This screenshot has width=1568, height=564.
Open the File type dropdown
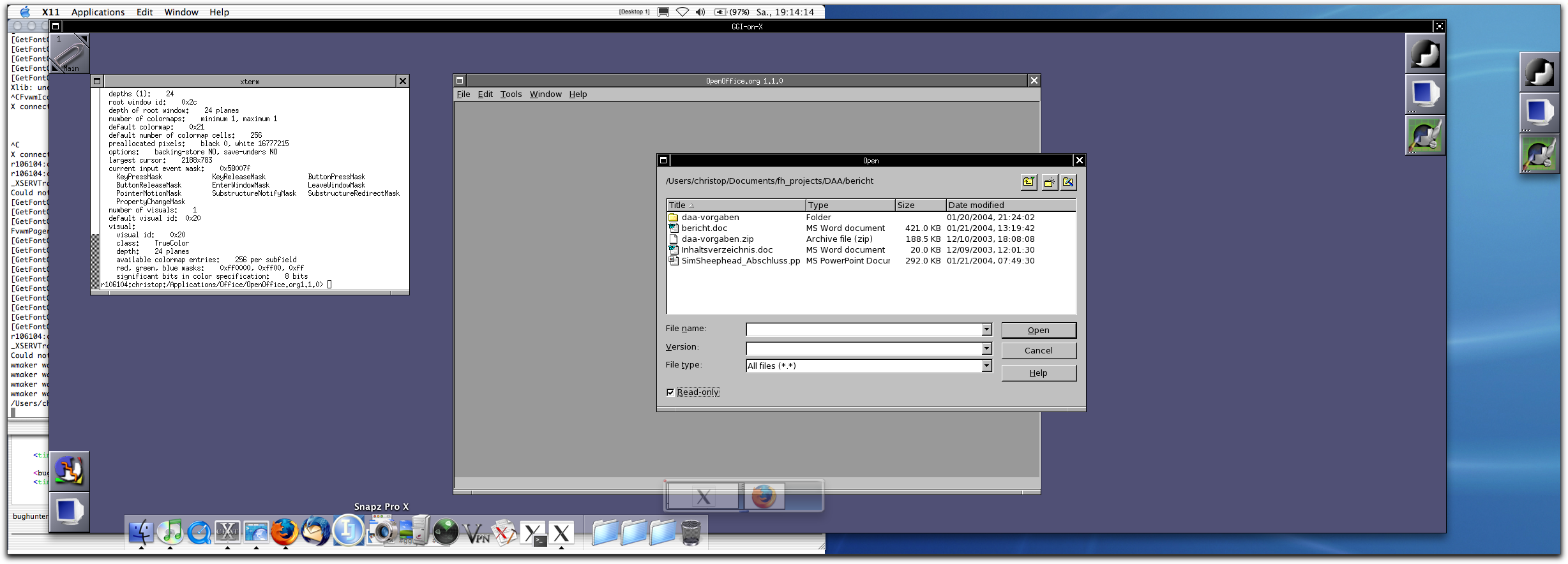986,366
